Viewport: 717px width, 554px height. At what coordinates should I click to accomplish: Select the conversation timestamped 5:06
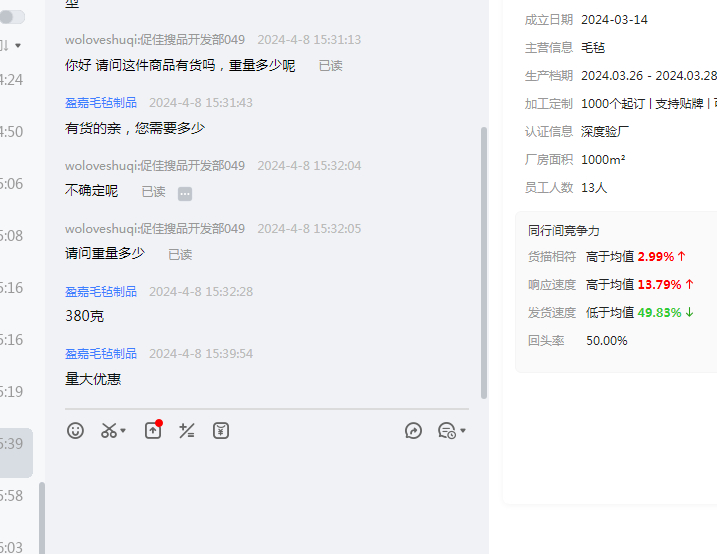click(x=11, y=184)
